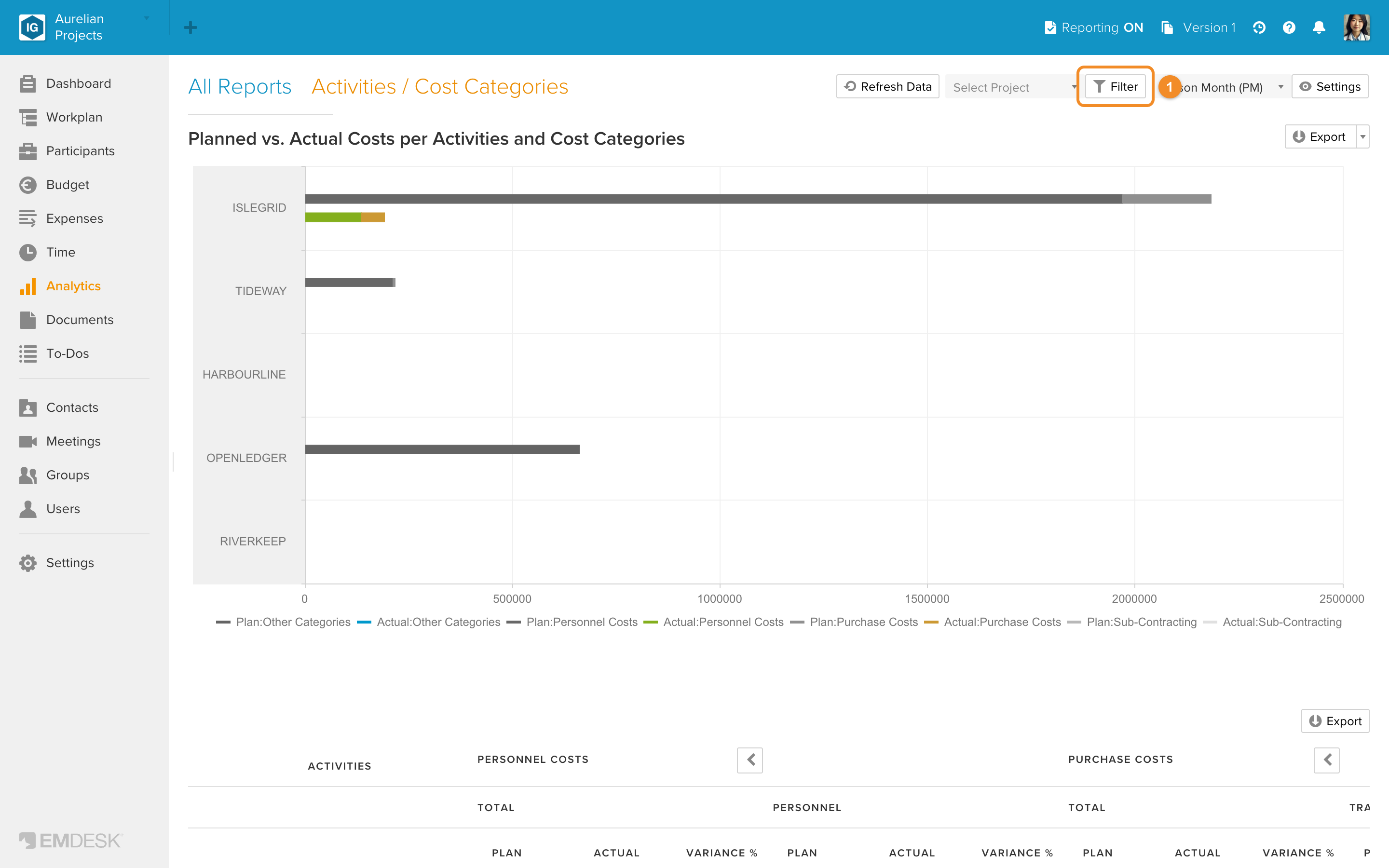Collapse the Purchase Costs column group
The height and width of the screenshot is (868, 1389).
[x=1327, y=760]
